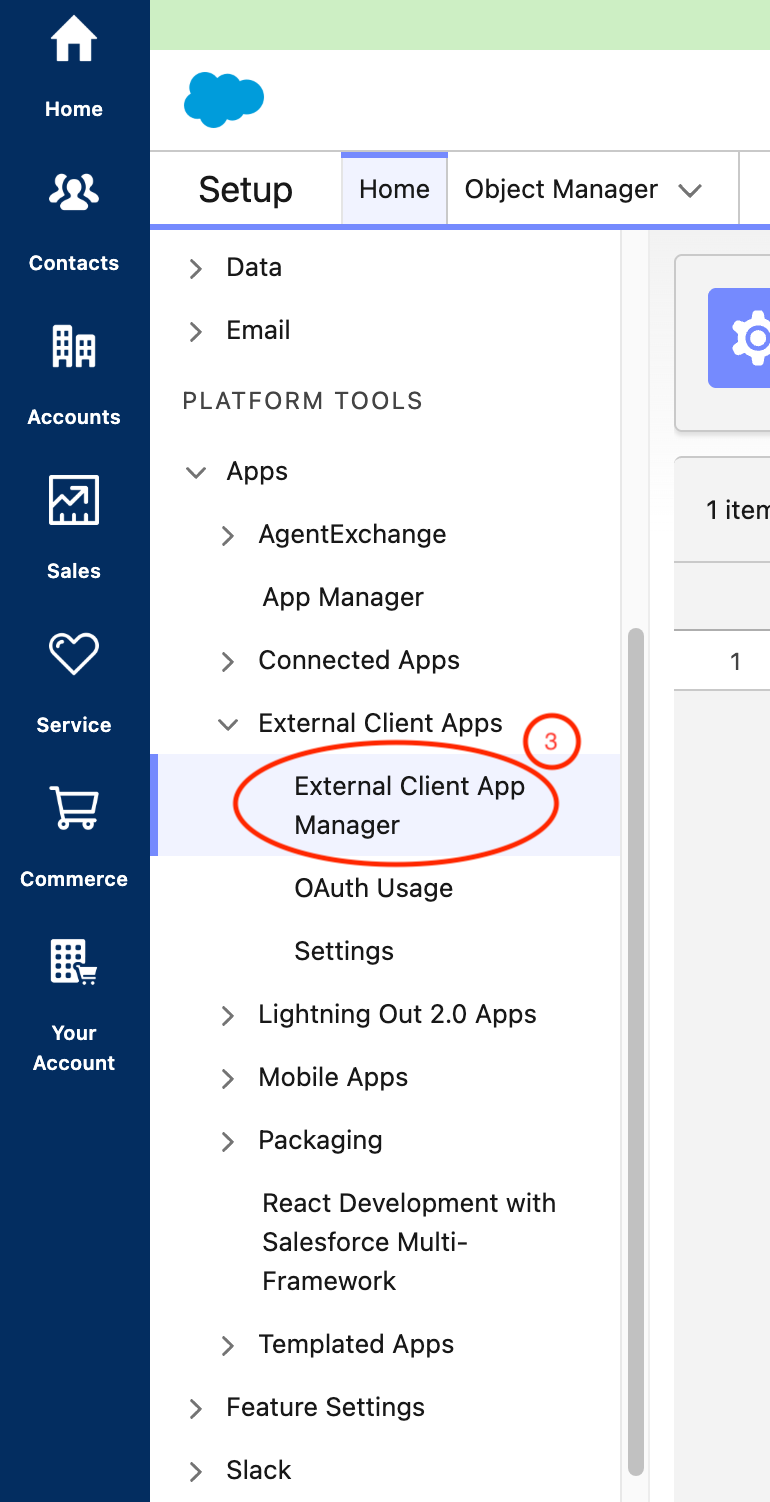
Task: Expand the Slack section
Action: pos(196,1471)
